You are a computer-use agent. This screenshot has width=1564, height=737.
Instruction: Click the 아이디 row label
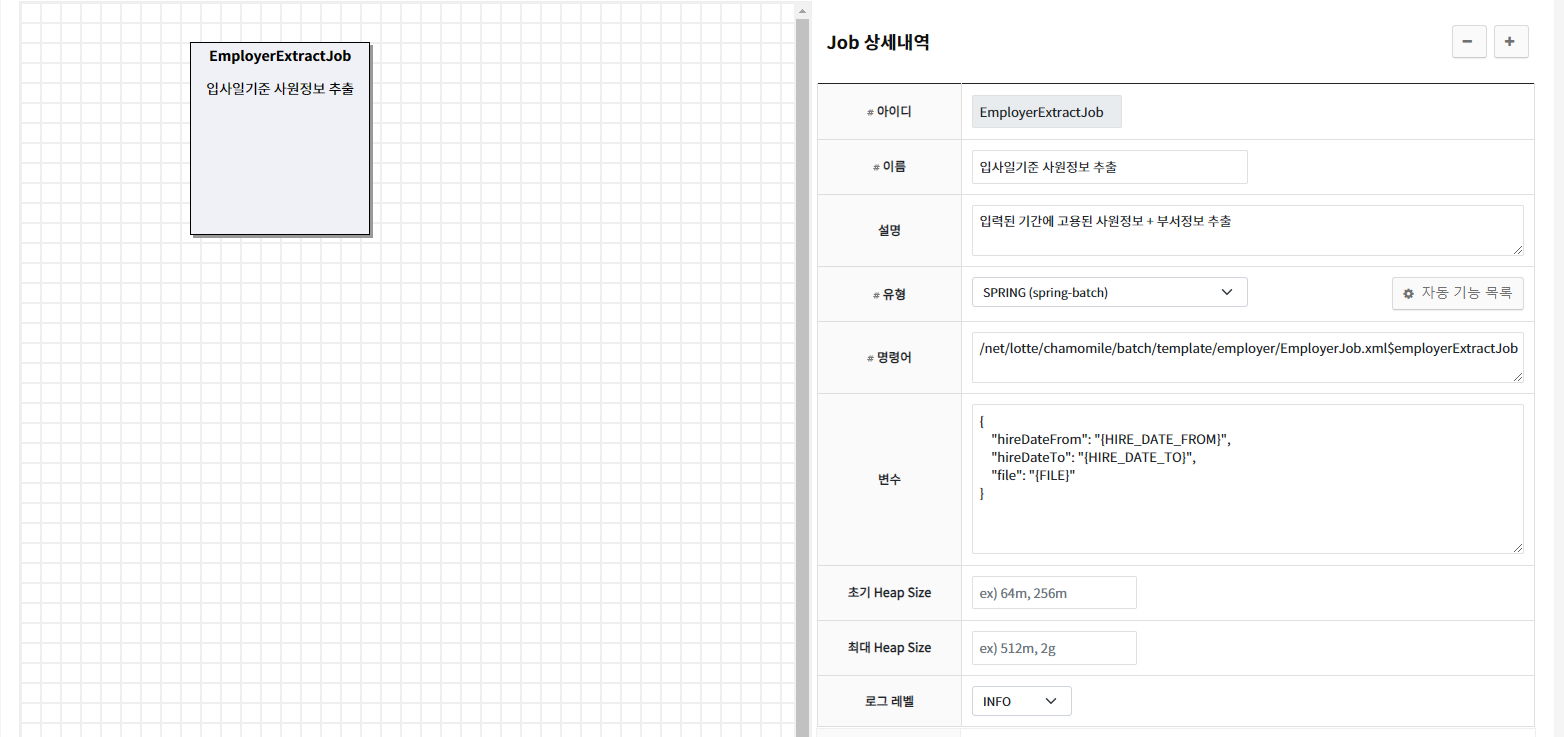[889, 112]
